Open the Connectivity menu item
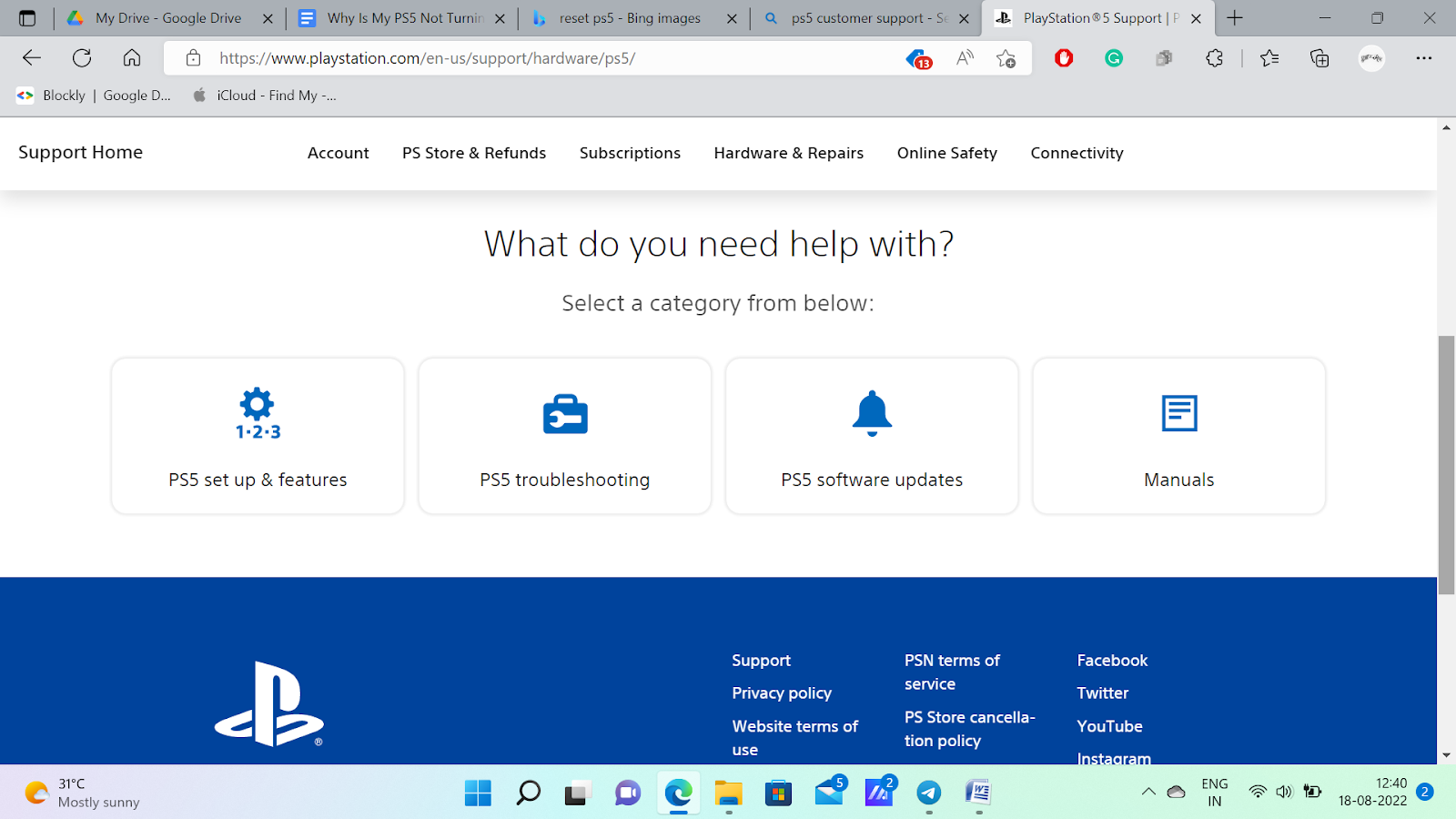This screenshot has height=819, width=1456. [1077, 153]
